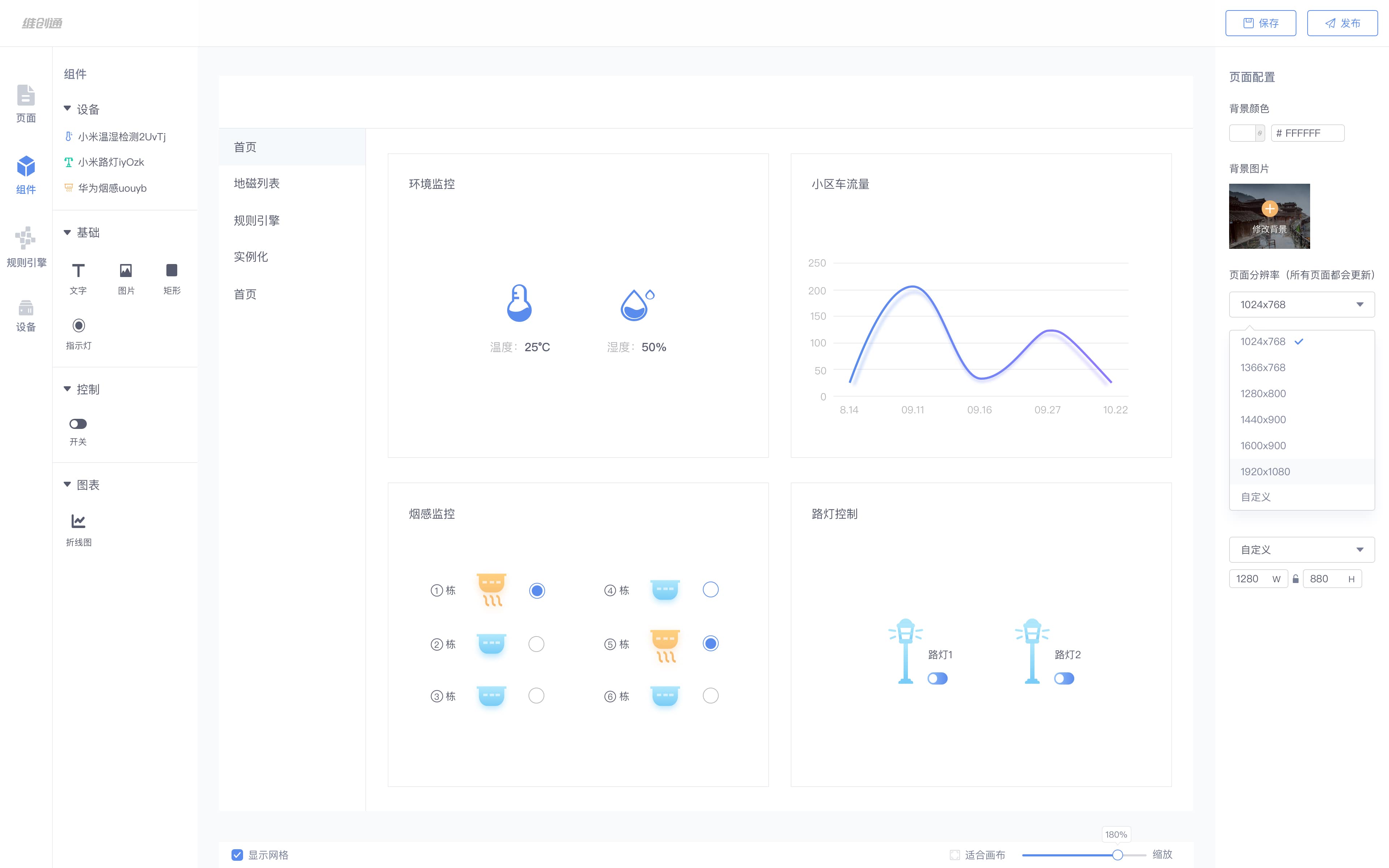Choose 1280x800 from resolution list
This screenshot has width=1389, height=868.
pos(1302,393)
